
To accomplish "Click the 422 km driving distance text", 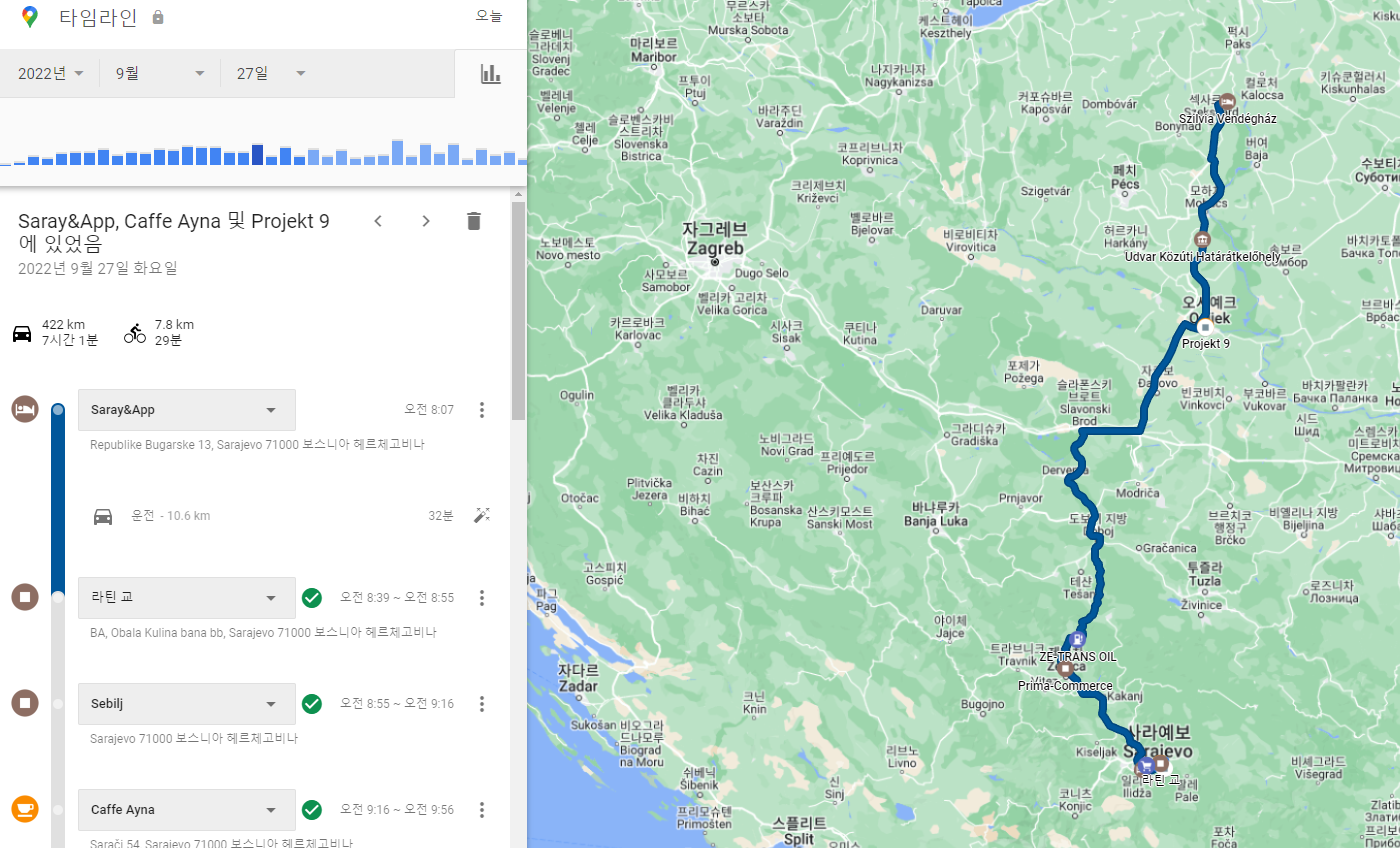I will click(x=63, y=325).
